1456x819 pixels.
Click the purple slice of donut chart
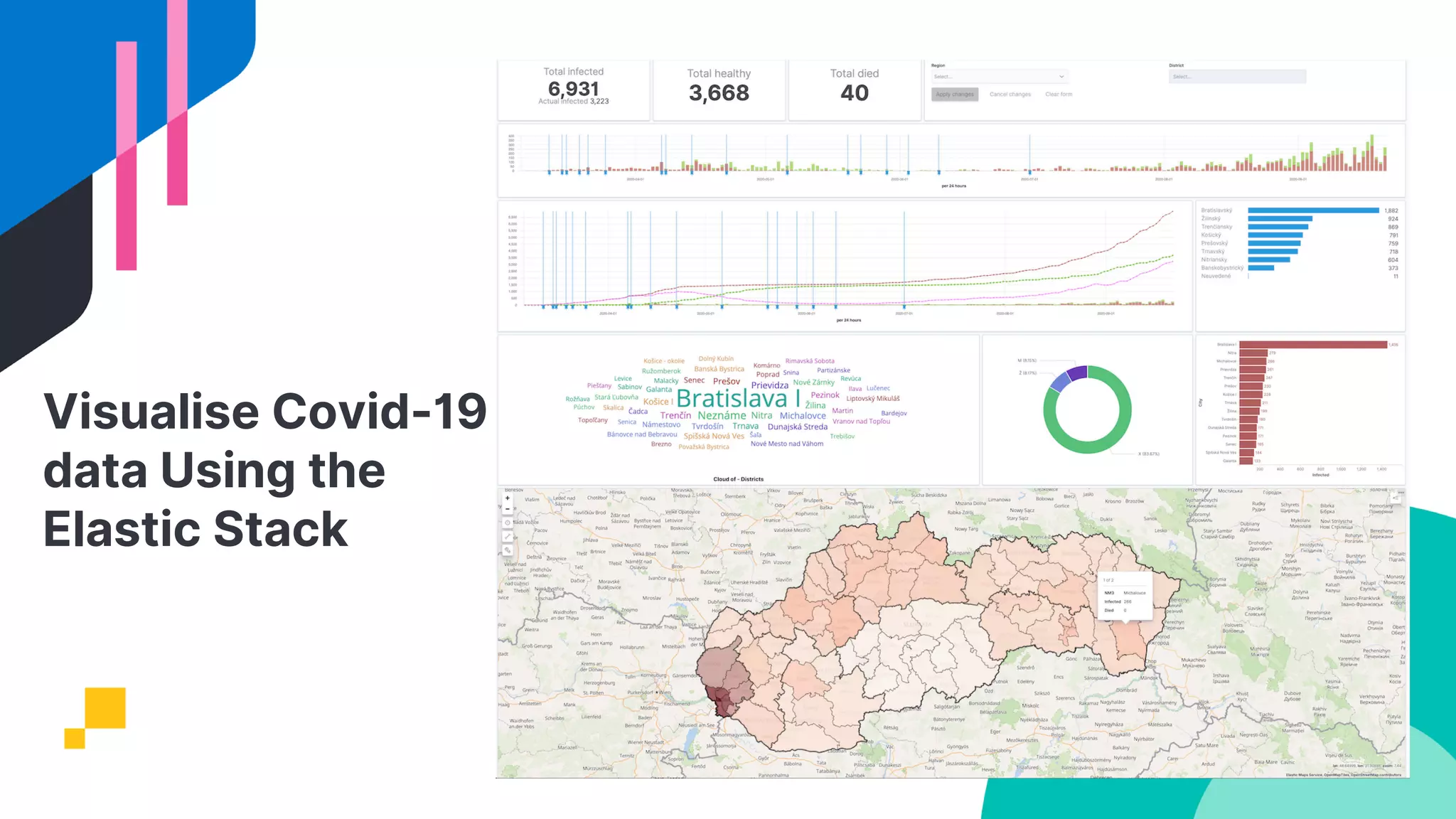[x=1078, y=373]
